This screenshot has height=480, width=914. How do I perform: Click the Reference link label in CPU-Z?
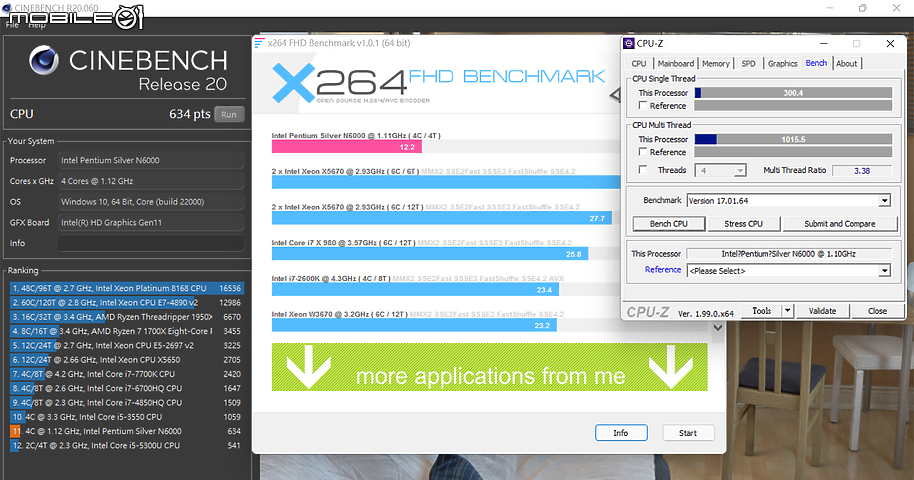(663, 269)
